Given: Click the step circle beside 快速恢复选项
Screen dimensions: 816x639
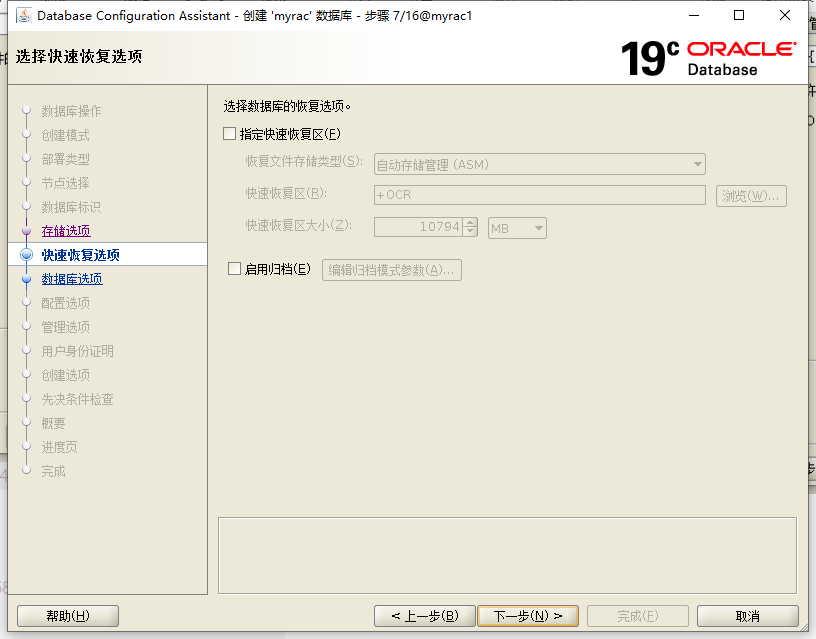Looking at the screenshot, I should (x=26, y=255).
